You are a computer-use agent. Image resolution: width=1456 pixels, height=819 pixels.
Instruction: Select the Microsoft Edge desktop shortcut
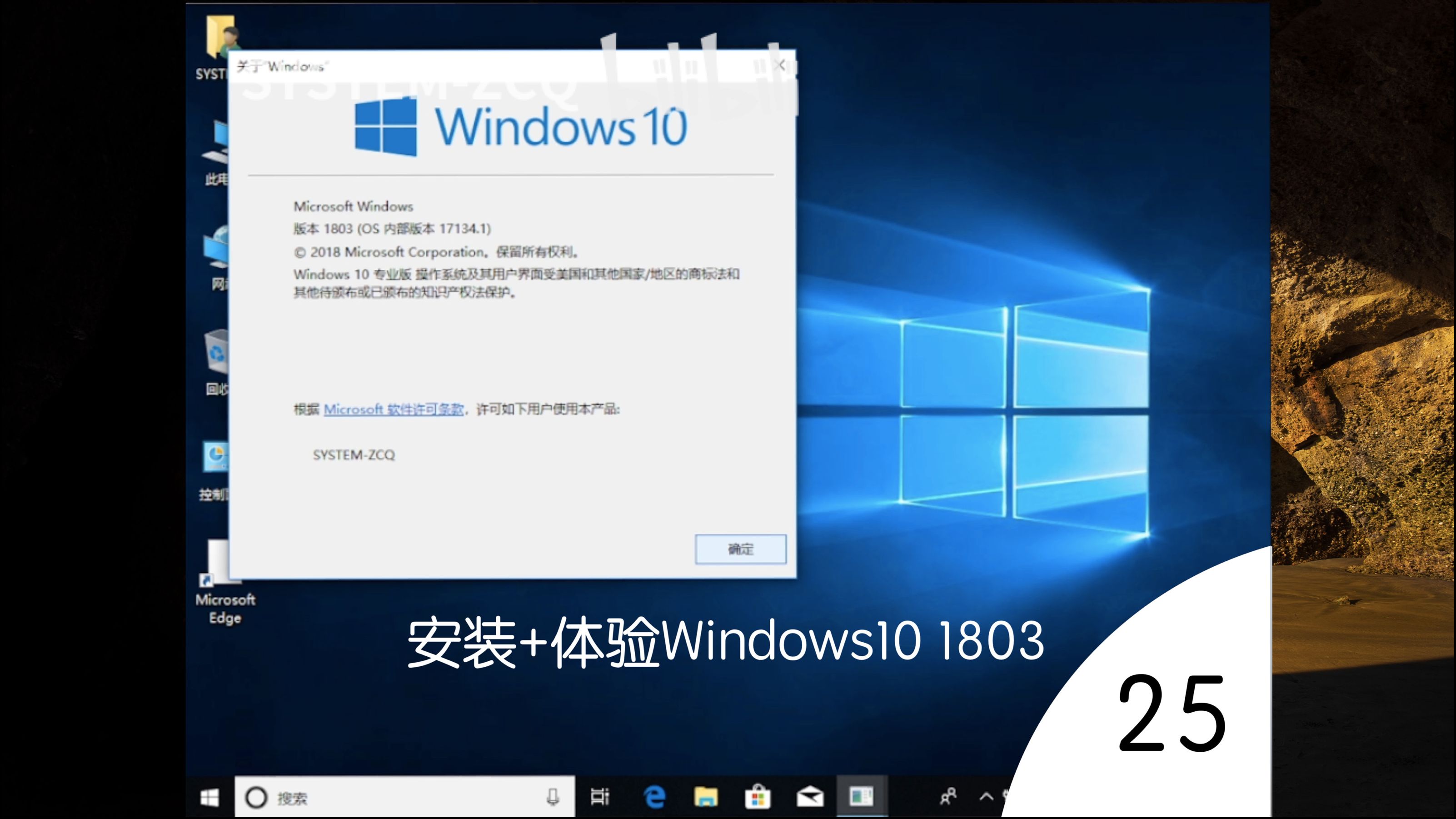click(x=225, y=582)
